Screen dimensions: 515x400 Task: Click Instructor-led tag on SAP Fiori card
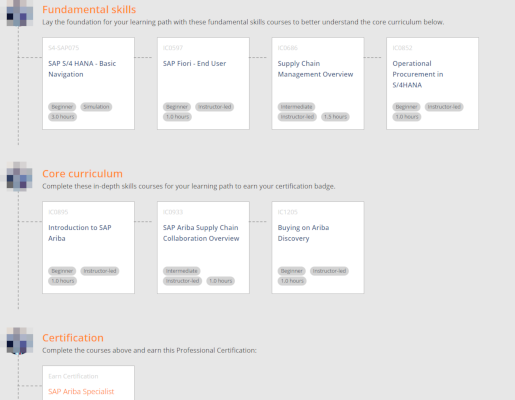click(x=215, y=107)
